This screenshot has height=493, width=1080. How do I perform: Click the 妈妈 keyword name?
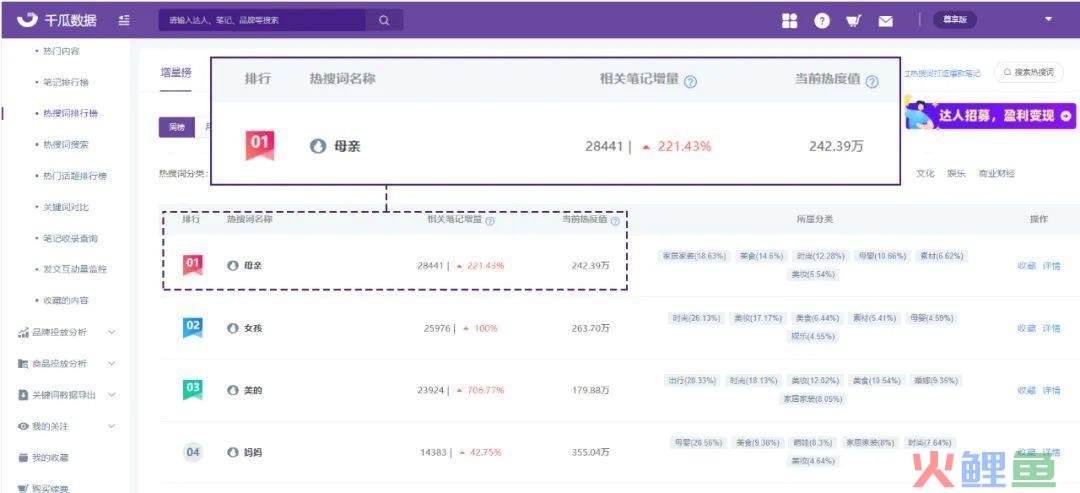[253, 452]
